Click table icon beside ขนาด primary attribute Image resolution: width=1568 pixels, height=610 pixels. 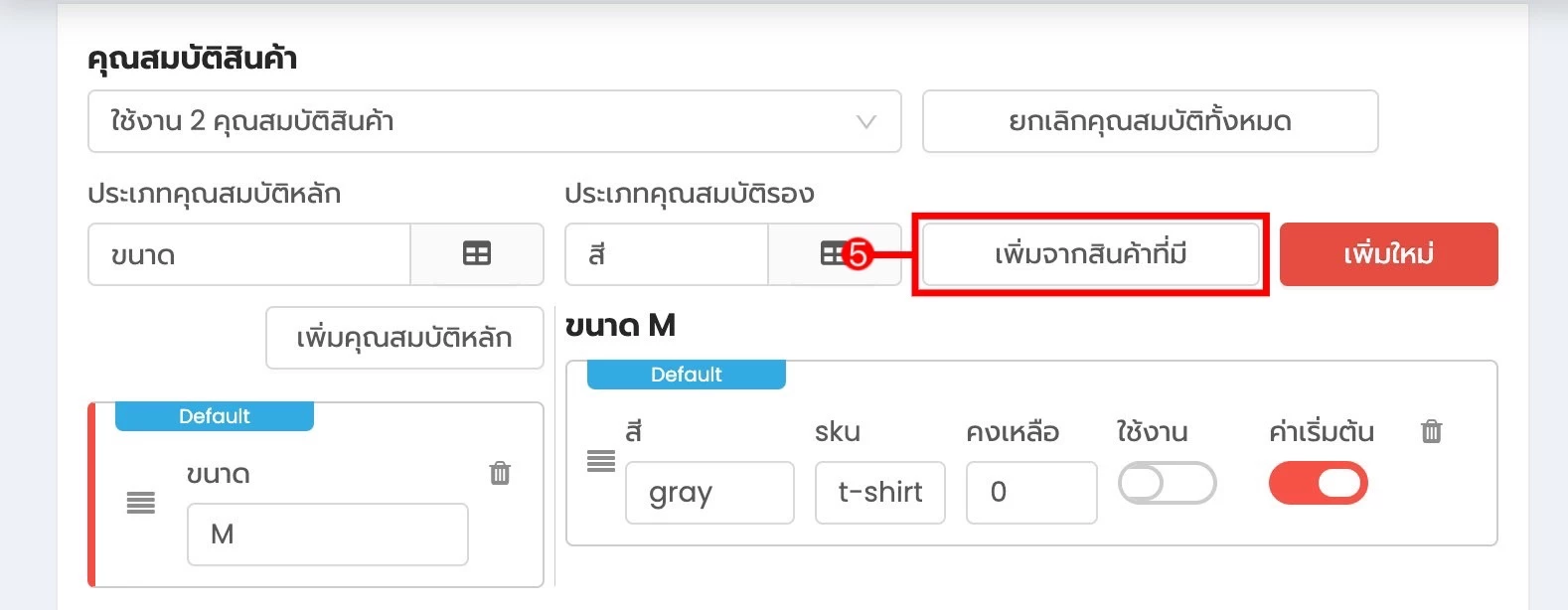[477, 254]
